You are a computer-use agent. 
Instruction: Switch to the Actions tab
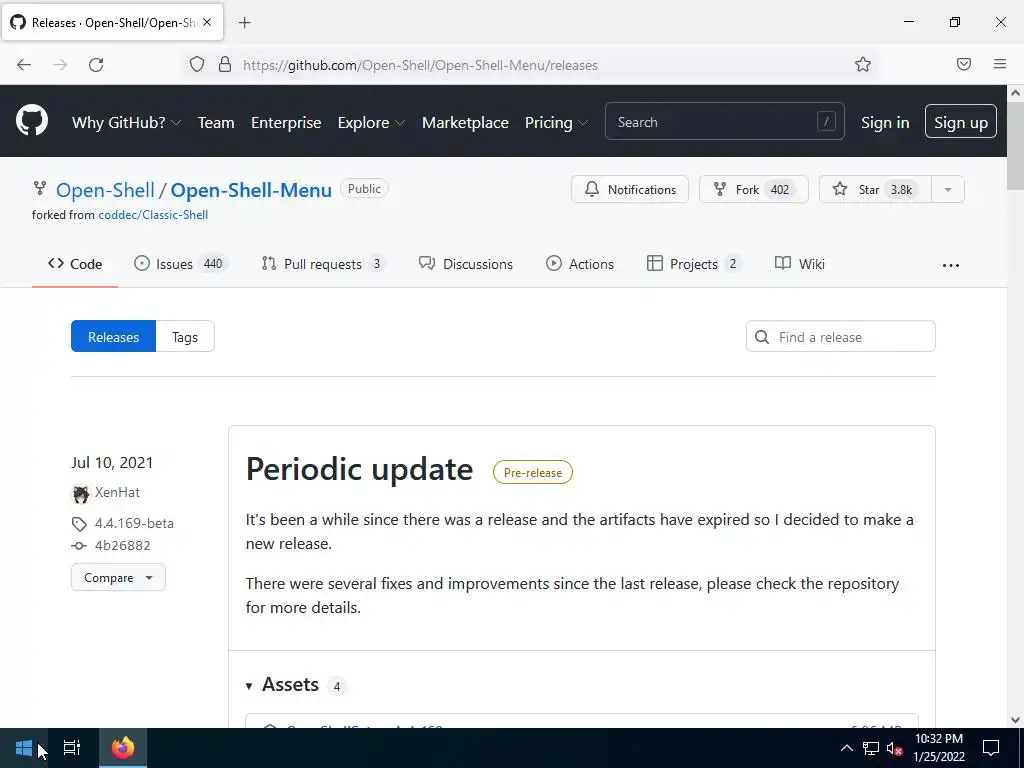[x=580, y=264]
